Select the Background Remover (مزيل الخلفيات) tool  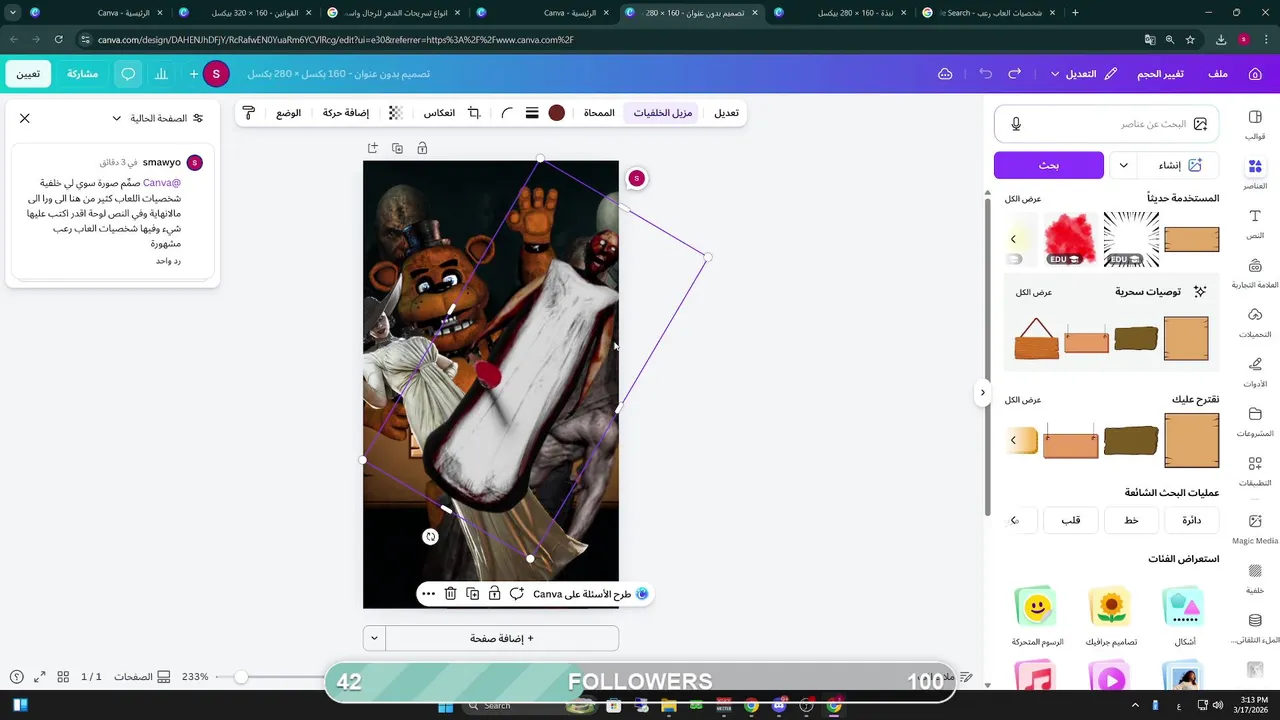(663, 113)
